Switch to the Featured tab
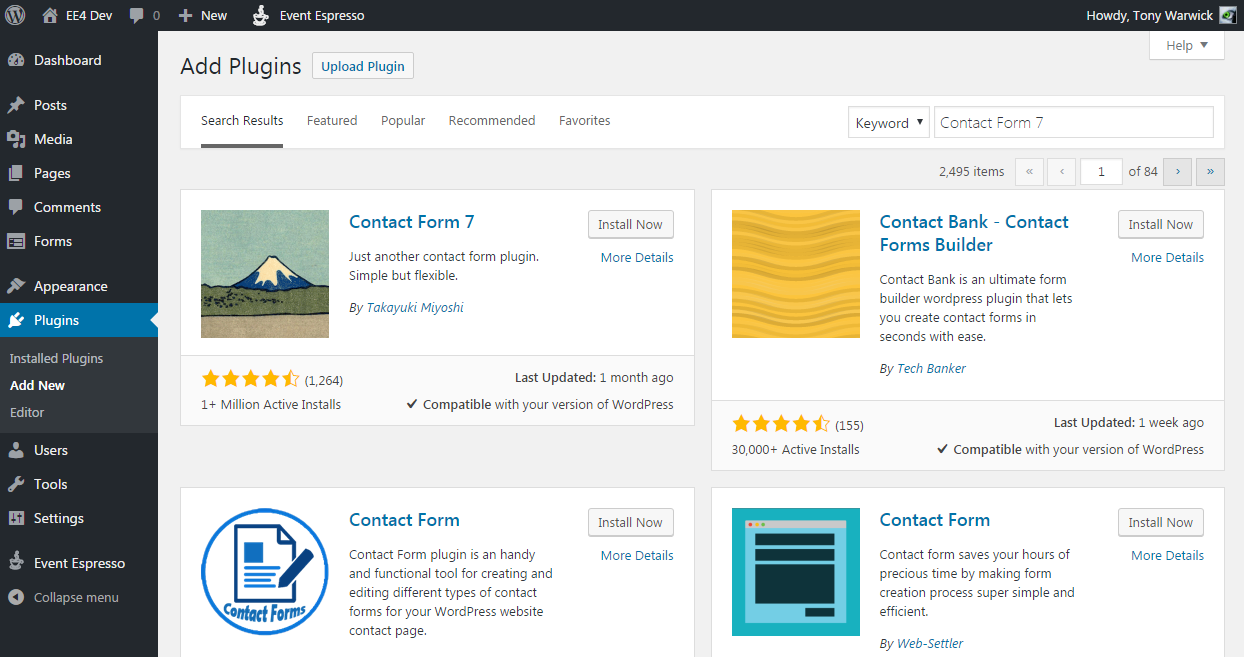This screenshot has width=1244, height=657. click(332, 121)
